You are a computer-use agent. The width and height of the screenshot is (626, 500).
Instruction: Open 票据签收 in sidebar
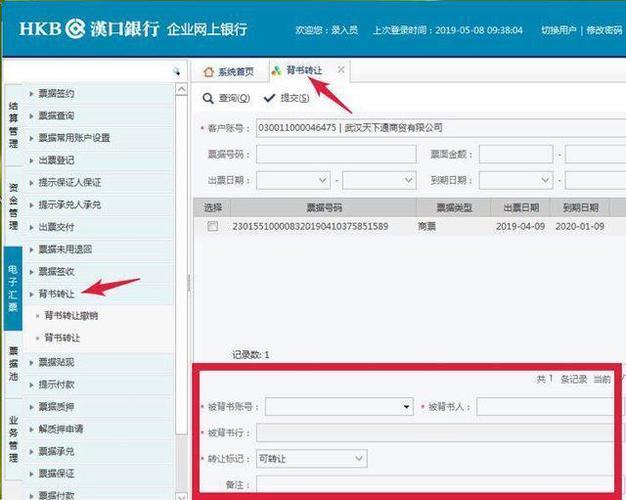coord(56,272)
